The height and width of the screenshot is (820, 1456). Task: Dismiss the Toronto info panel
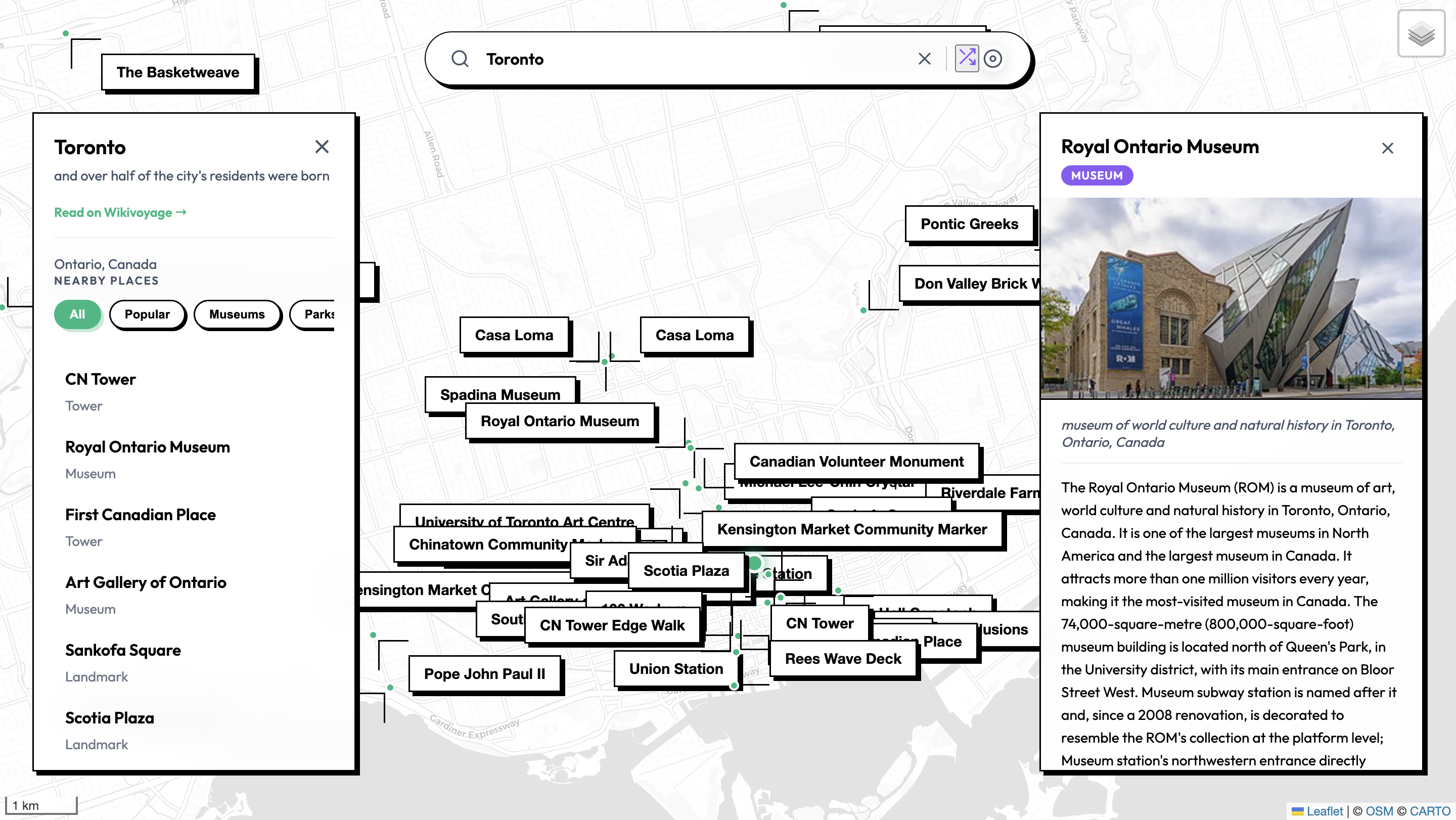[322, 147]
